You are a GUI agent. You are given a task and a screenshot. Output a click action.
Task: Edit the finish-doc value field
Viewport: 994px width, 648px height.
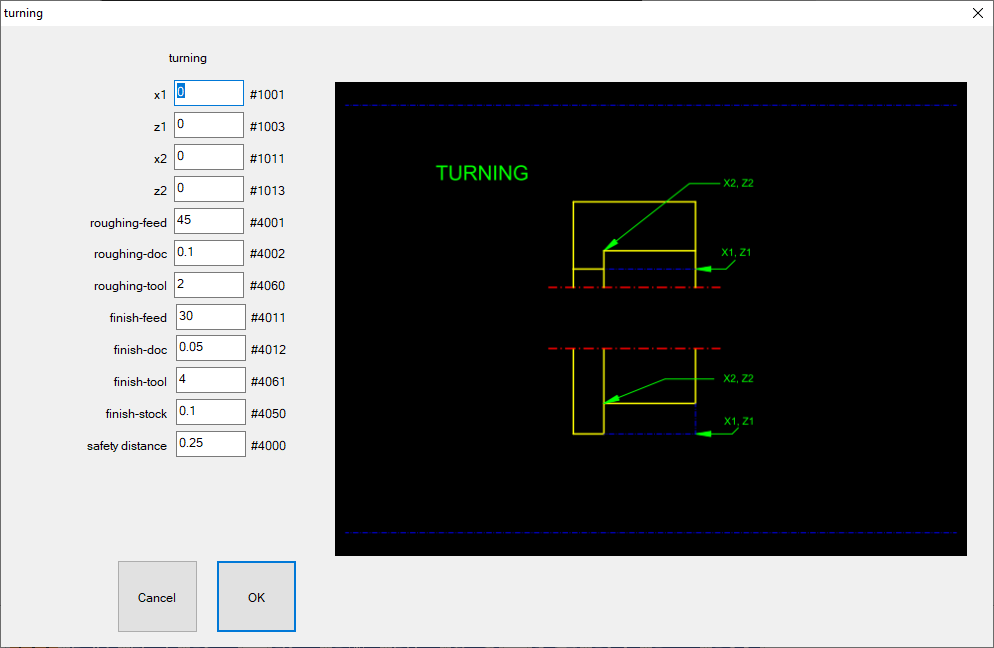coord(210,348)
